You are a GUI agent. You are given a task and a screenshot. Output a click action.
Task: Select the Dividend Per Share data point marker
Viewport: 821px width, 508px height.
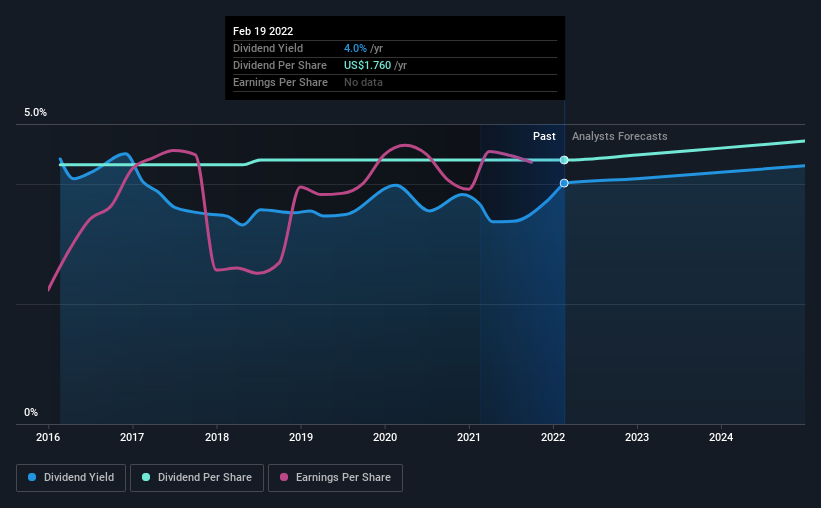564,160
